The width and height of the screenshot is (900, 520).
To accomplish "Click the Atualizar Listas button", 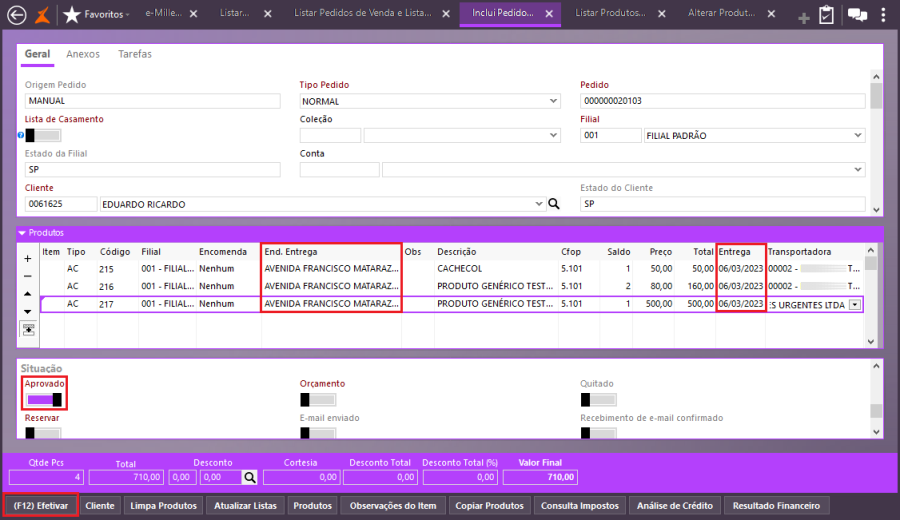I will 245,506.
